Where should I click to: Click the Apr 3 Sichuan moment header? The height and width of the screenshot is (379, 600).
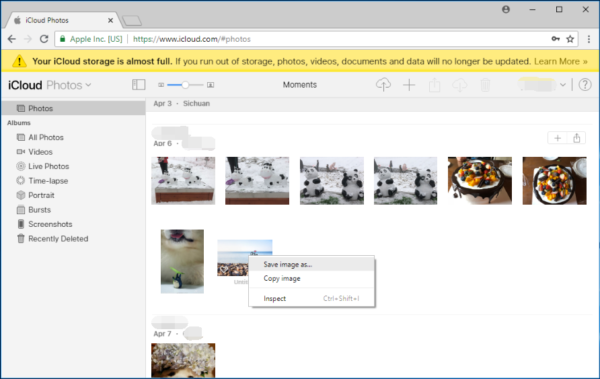pos(182,103)
